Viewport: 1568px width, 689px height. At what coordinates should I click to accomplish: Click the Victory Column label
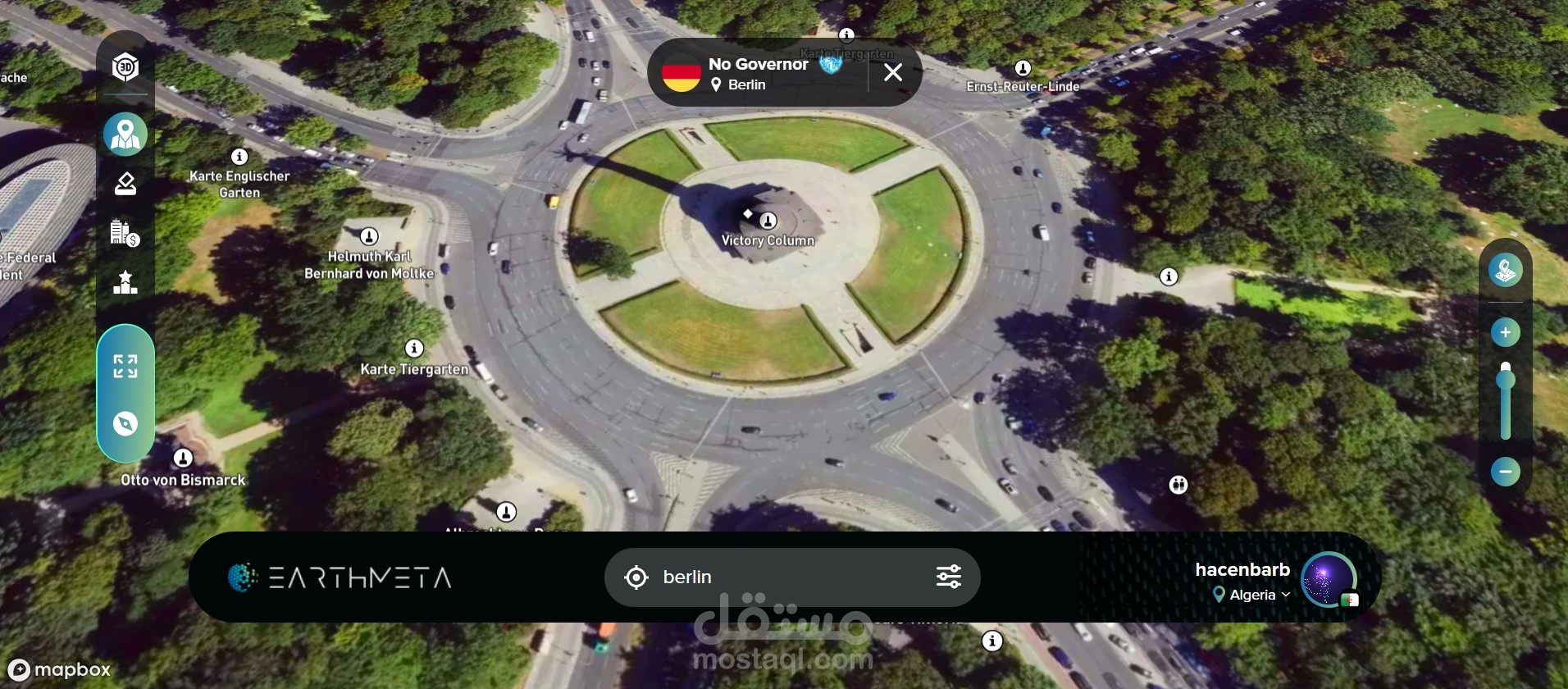click(768, 240)
